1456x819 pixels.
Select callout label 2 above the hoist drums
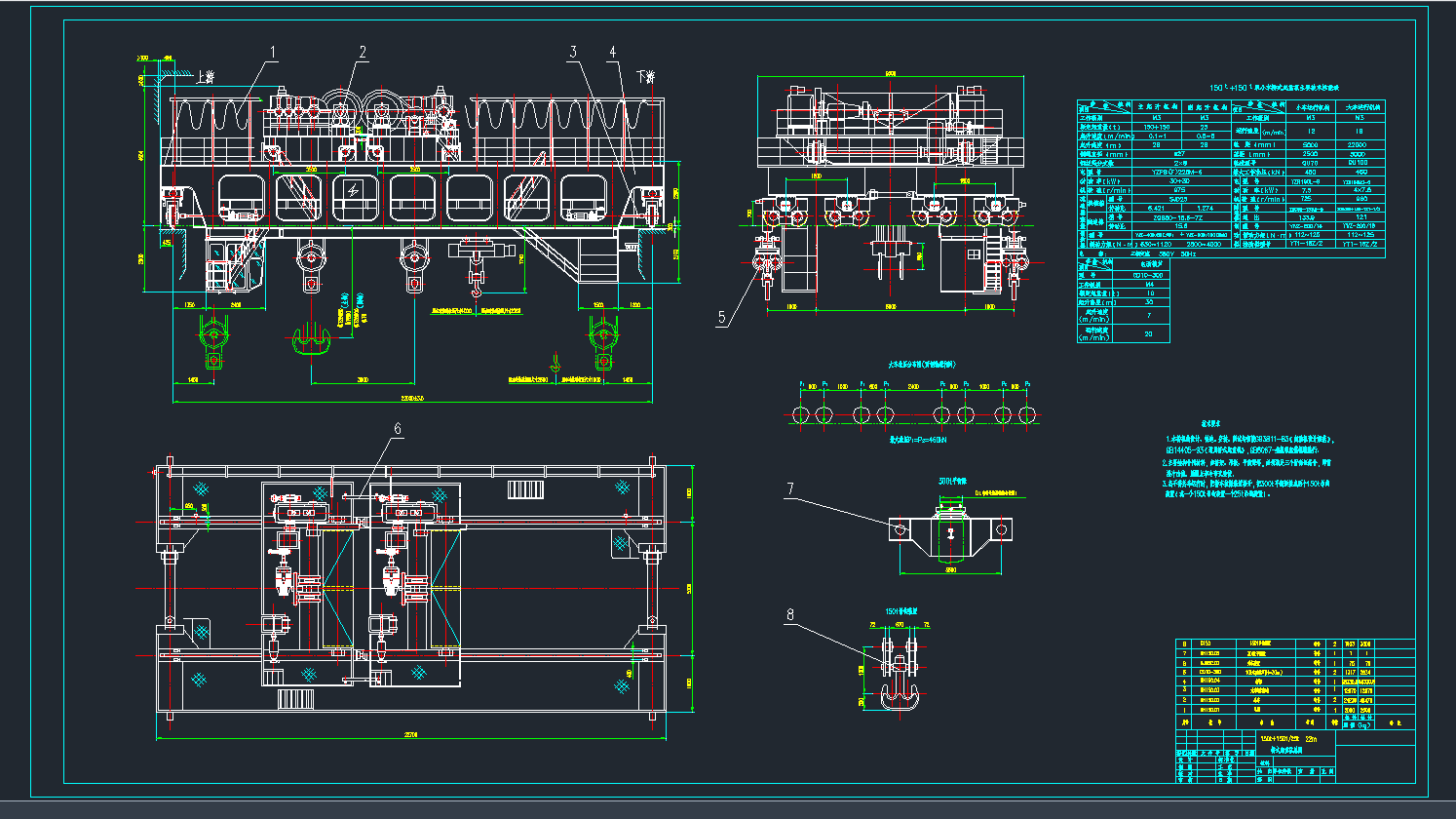[x=363, y=52]
